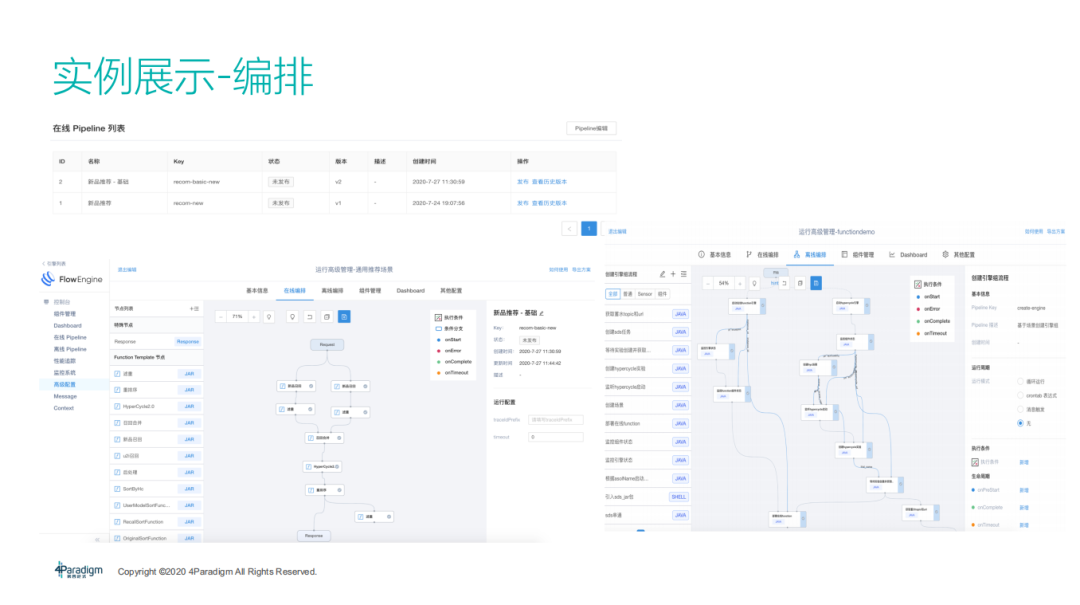Click the Request node on the canvas
Viewport: 1080px width, 605px height.
coord(327,345)
